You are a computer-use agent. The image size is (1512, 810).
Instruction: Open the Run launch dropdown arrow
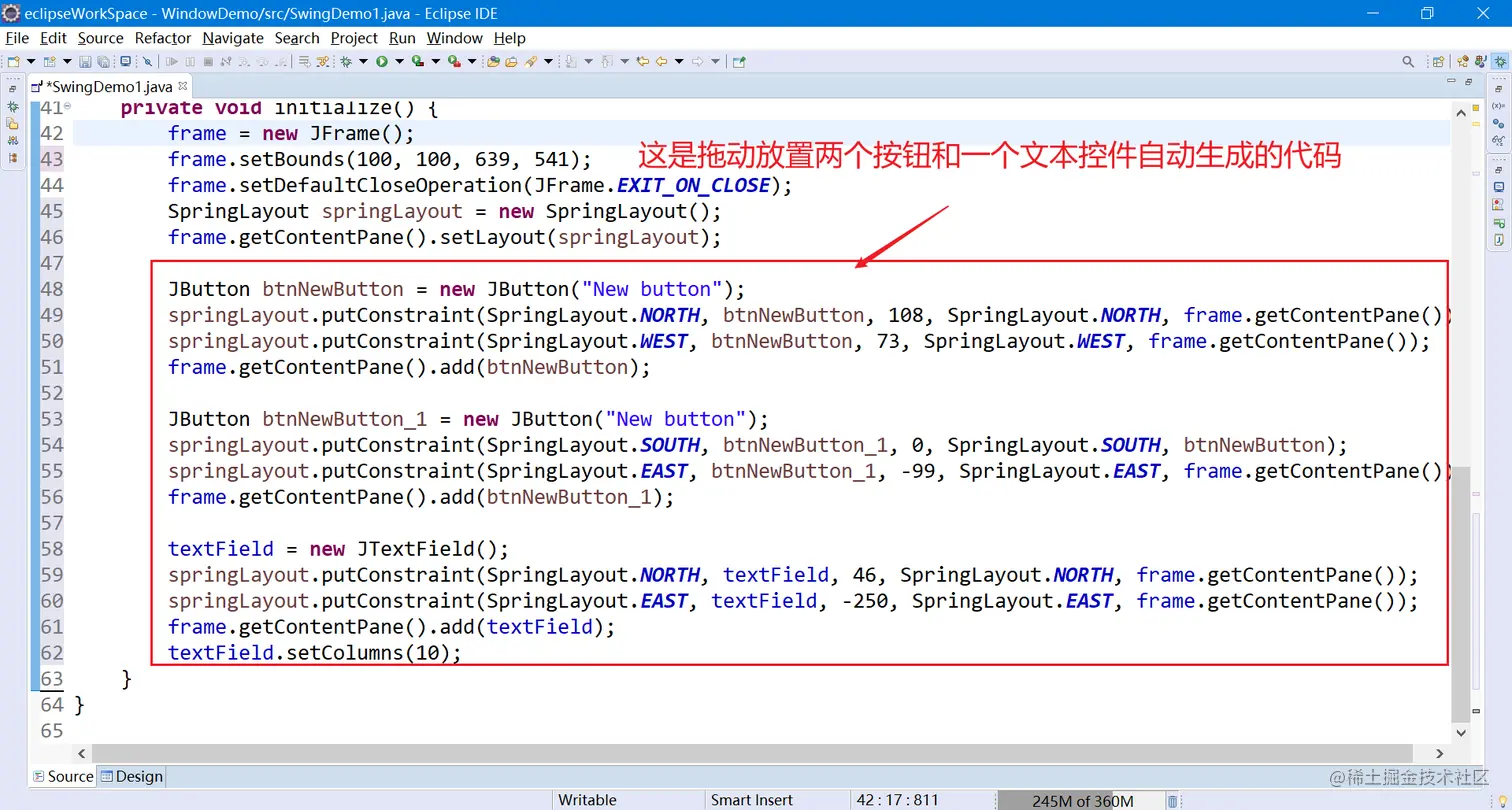399,61
